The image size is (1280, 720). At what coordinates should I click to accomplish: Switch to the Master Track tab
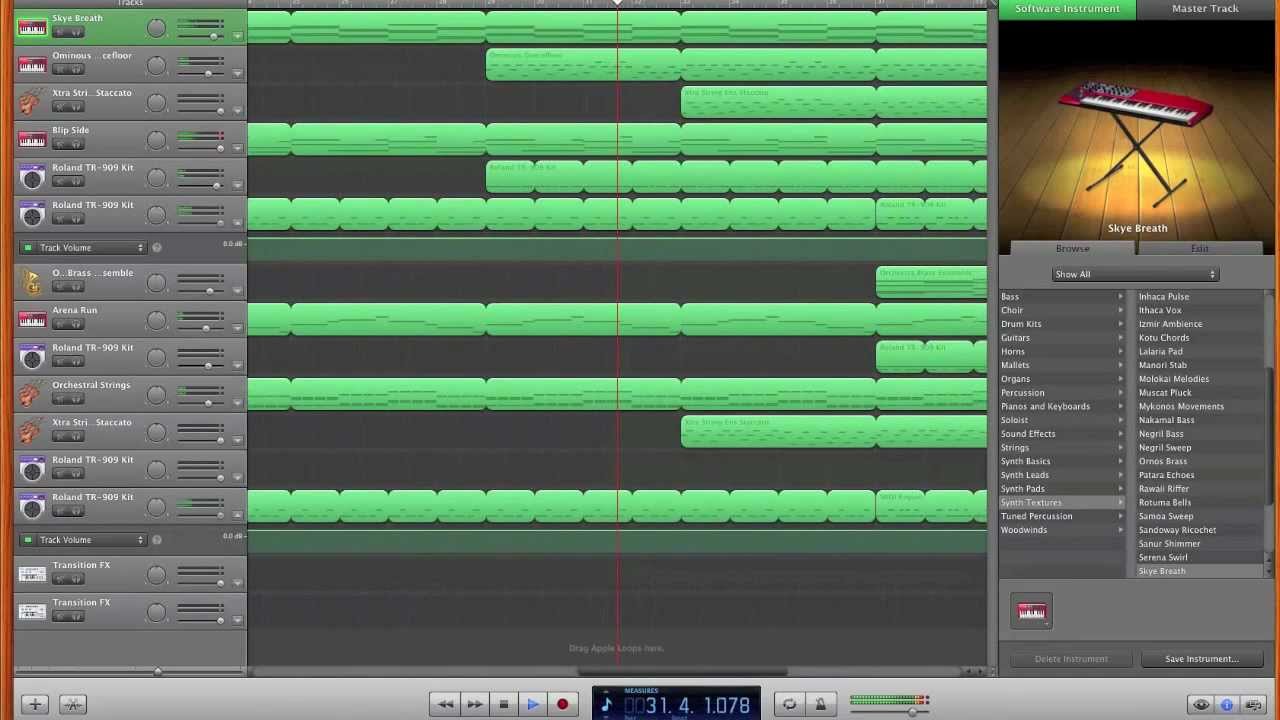[x=1205, y=9]
